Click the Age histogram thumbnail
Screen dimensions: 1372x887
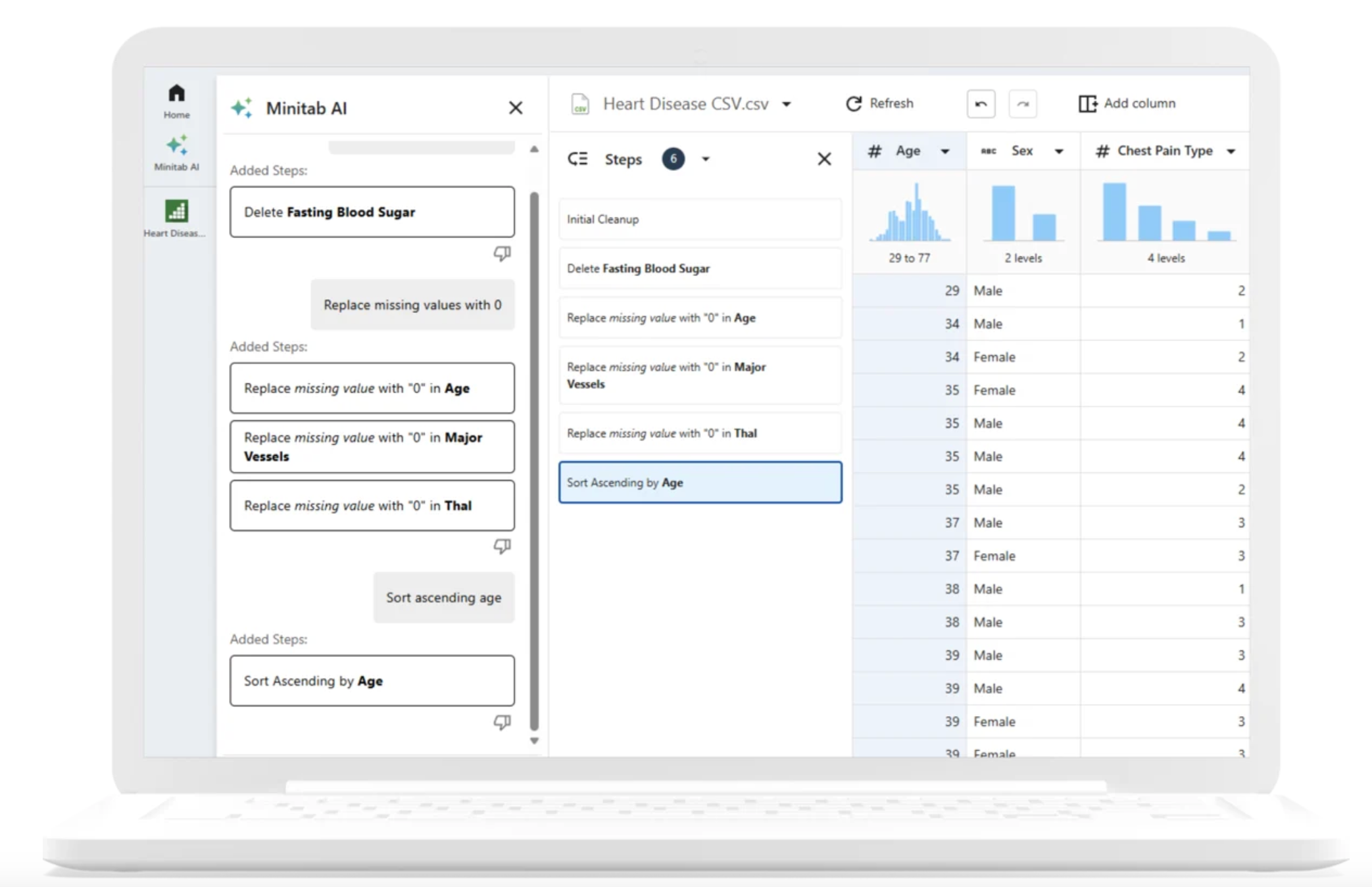click(x=910, y=214)
